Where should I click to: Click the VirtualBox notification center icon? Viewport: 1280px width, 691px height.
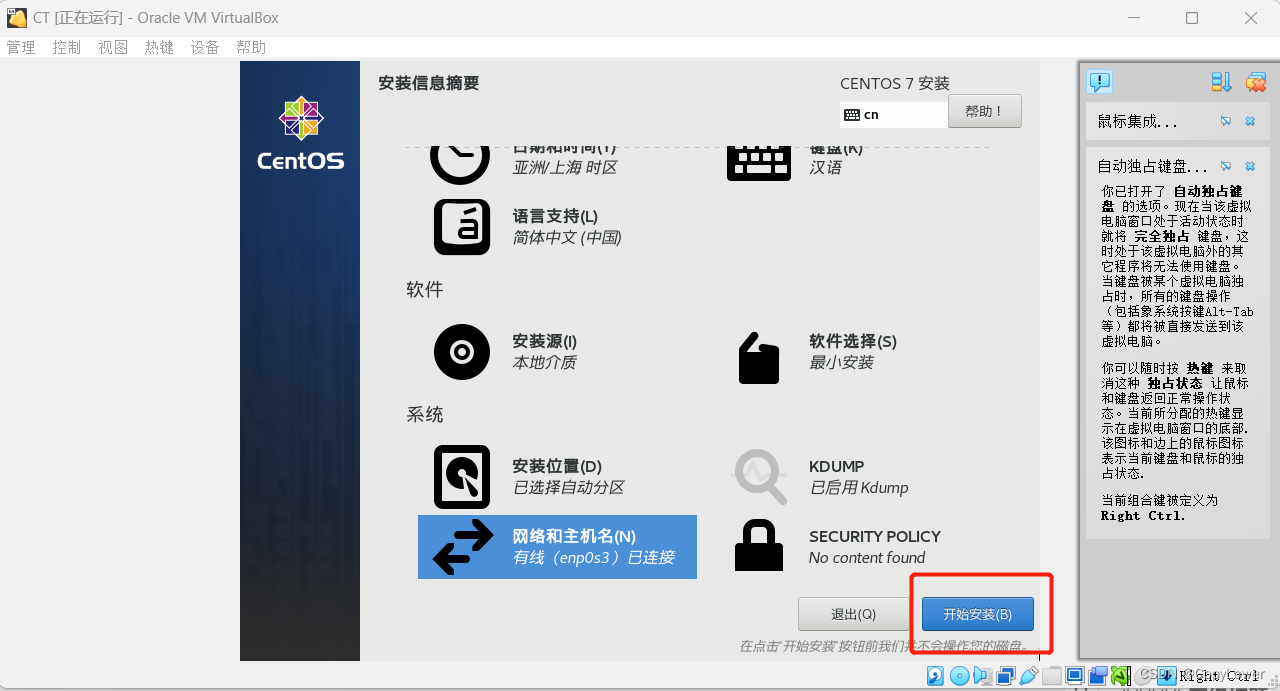[1100, 82]
